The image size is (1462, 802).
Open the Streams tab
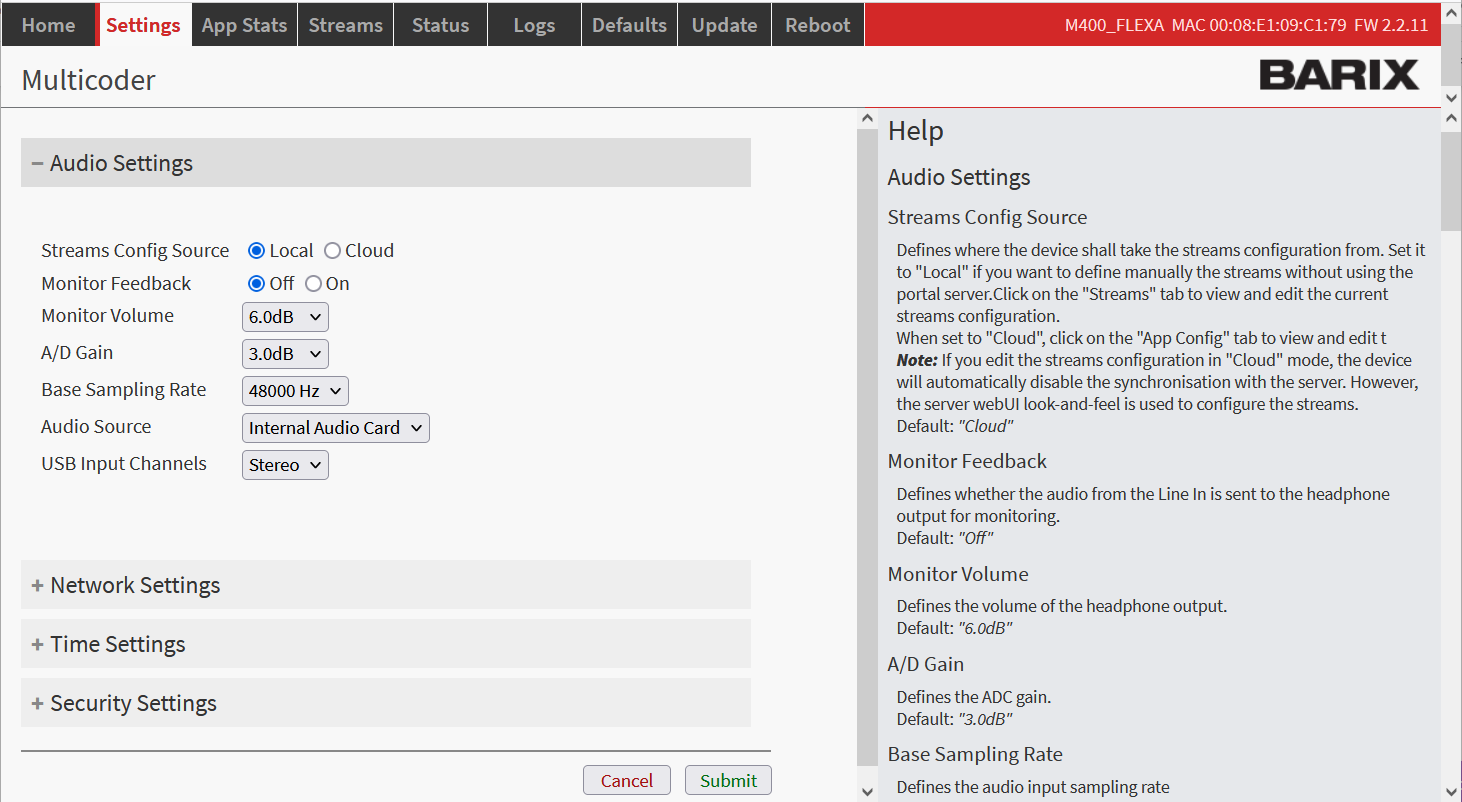(x=345, y=25)
